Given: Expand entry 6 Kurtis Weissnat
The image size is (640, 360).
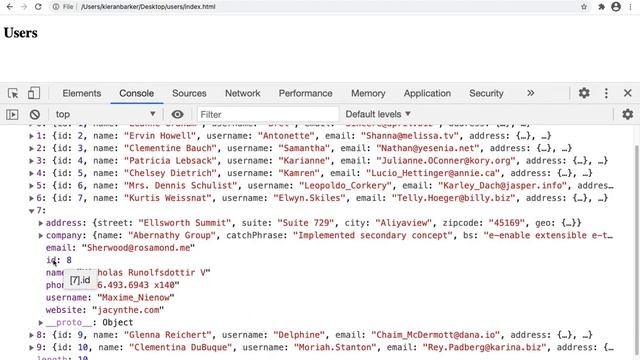Looking at the screenshot, I should pos(31,198).
